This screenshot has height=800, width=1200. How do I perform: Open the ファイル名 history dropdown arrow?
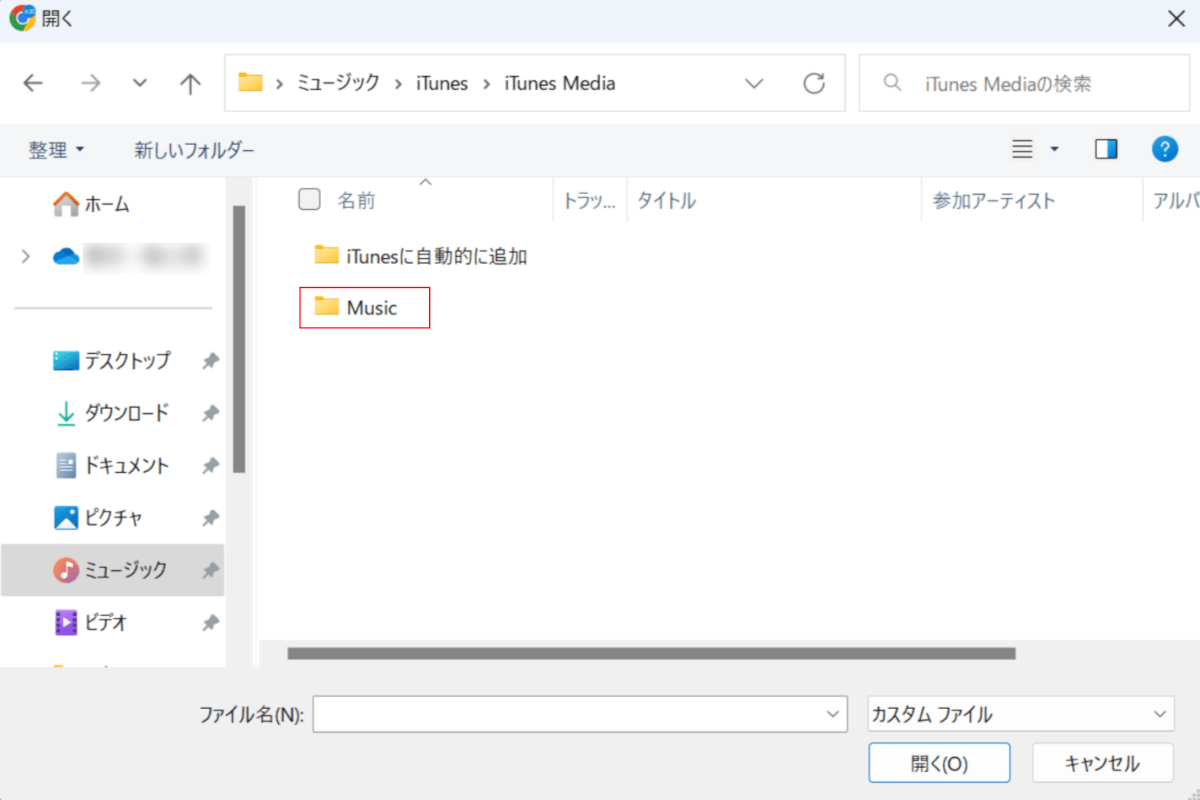(833, 714)
